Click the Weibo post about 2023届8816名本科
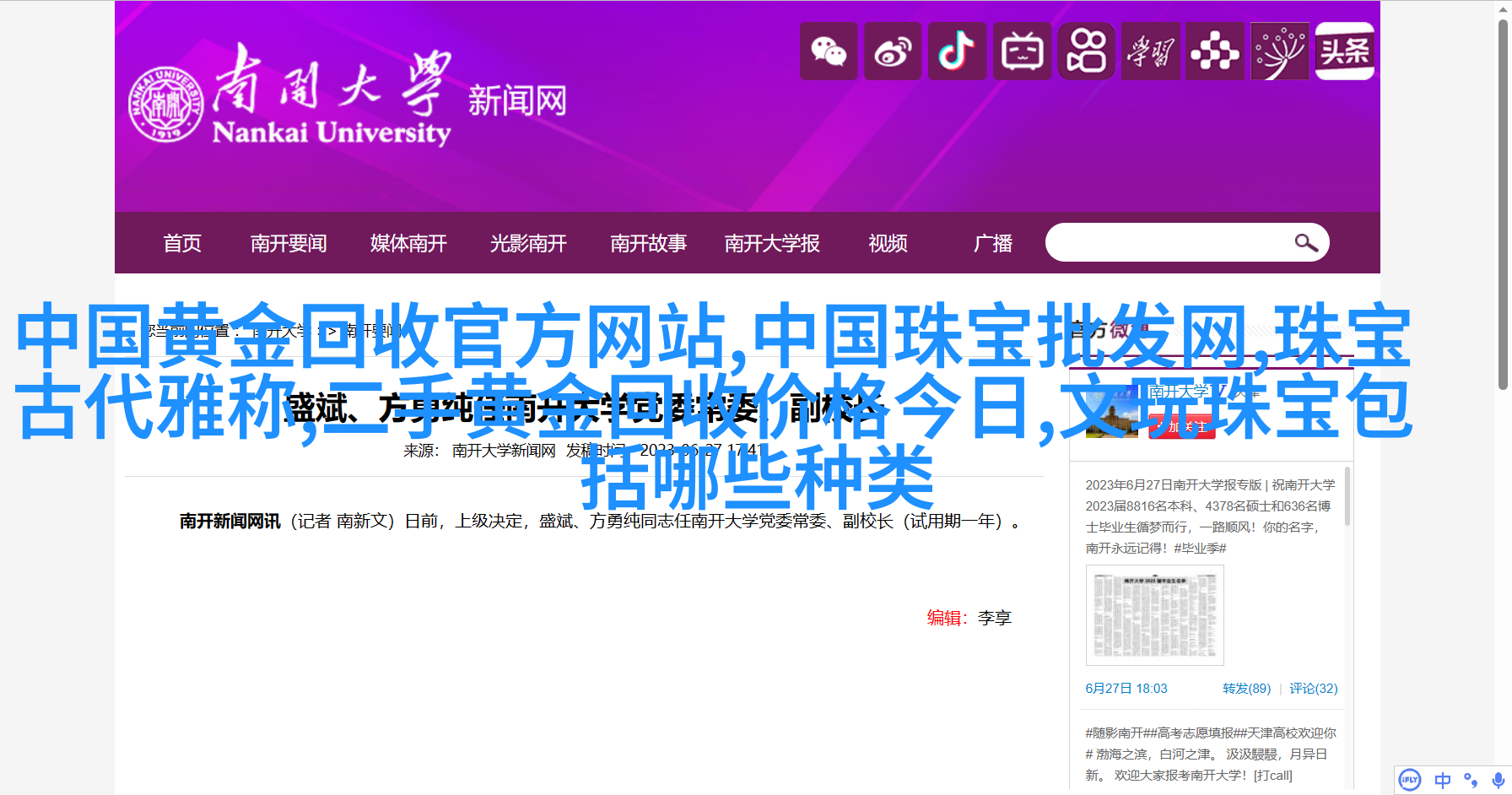This screenshot has height=795, width=1512. (1211, 516)
